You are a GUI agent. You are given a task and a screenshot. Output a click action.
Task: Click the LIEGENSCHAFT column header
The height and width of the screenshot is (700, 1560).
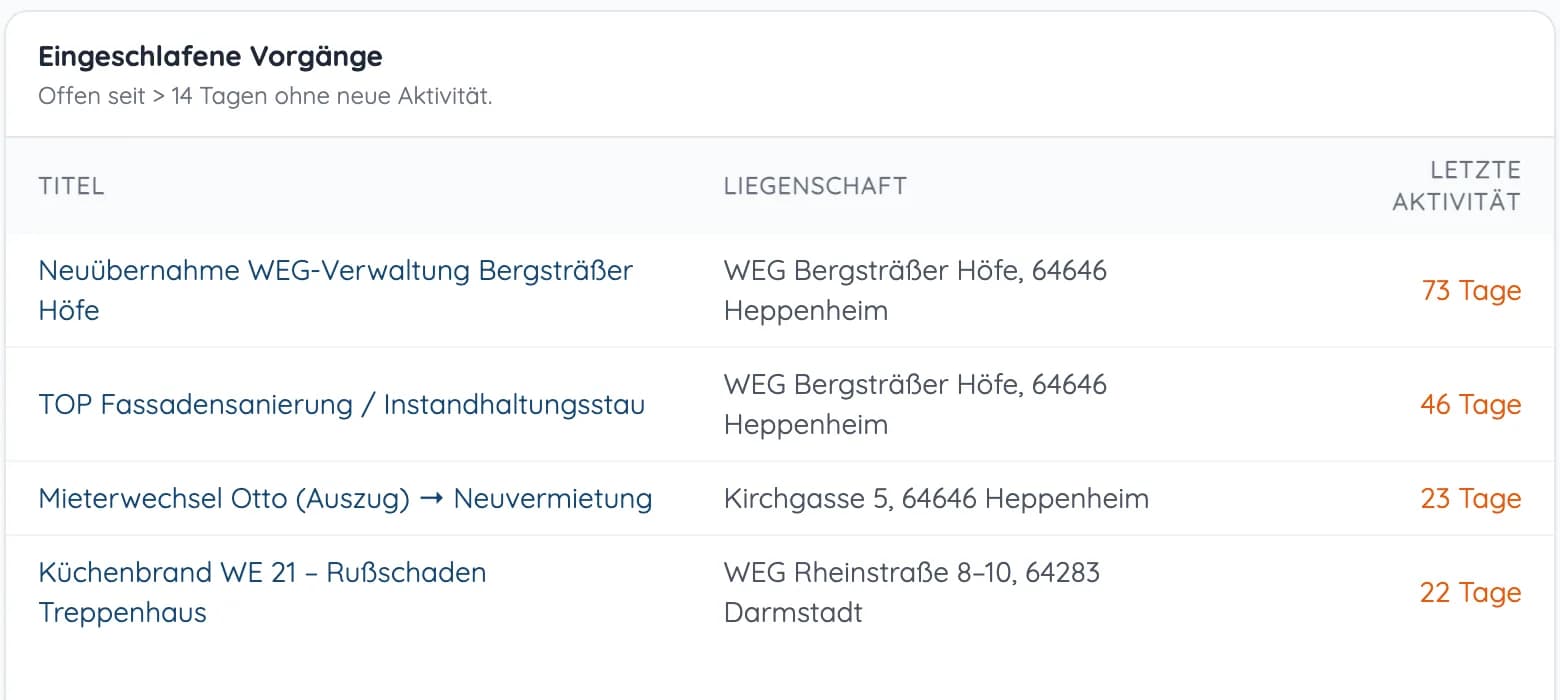[815, 186]
